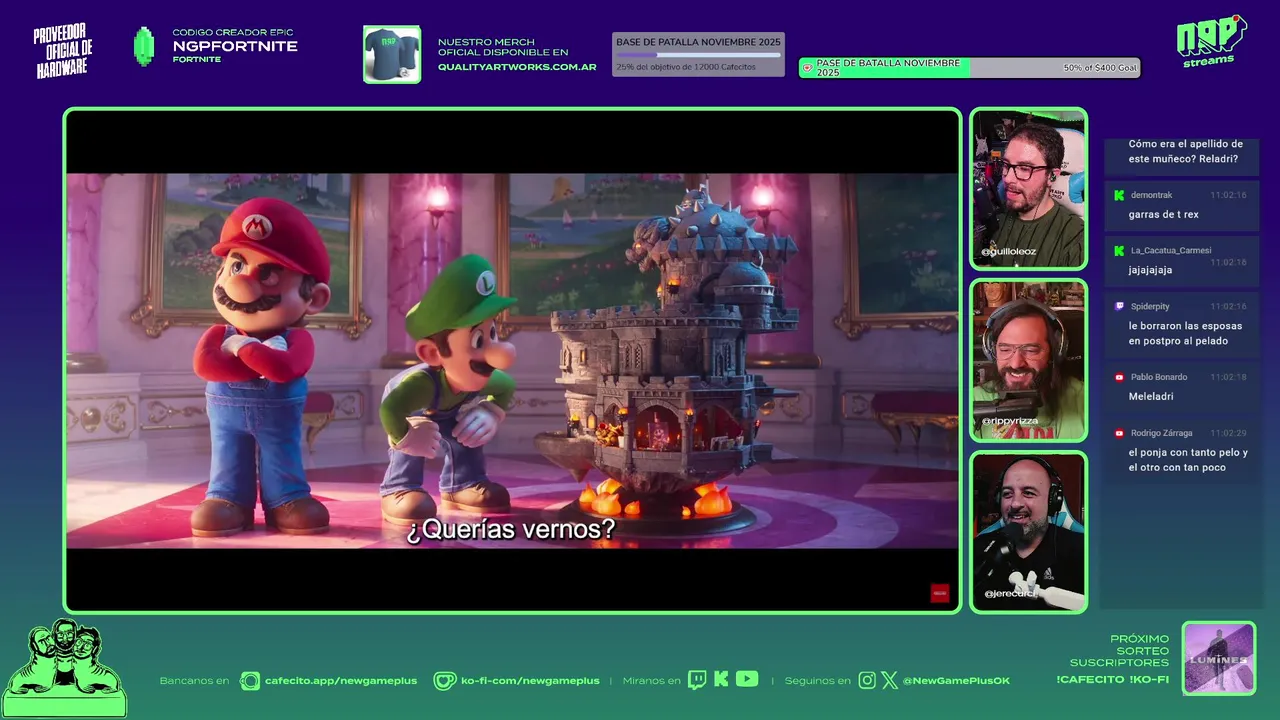Click the "PRÓXIMO SORTEO SUSCRIPTORES" label
Screen dimensions: 1280x720
pos(1119,651)
